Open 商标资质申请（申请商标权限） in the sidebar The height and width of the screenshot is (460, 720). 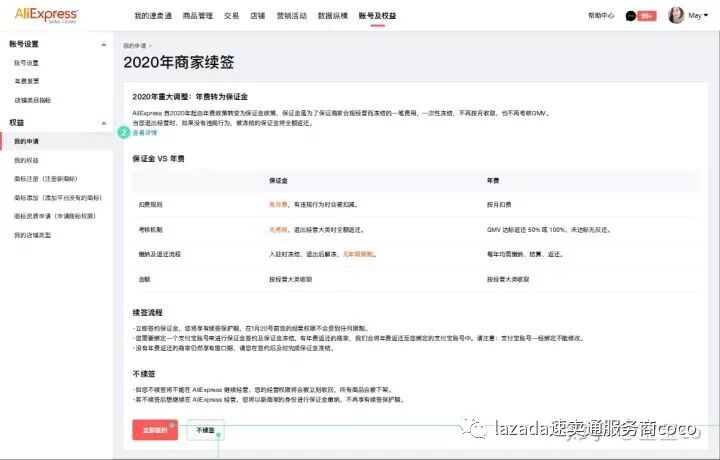55,216
